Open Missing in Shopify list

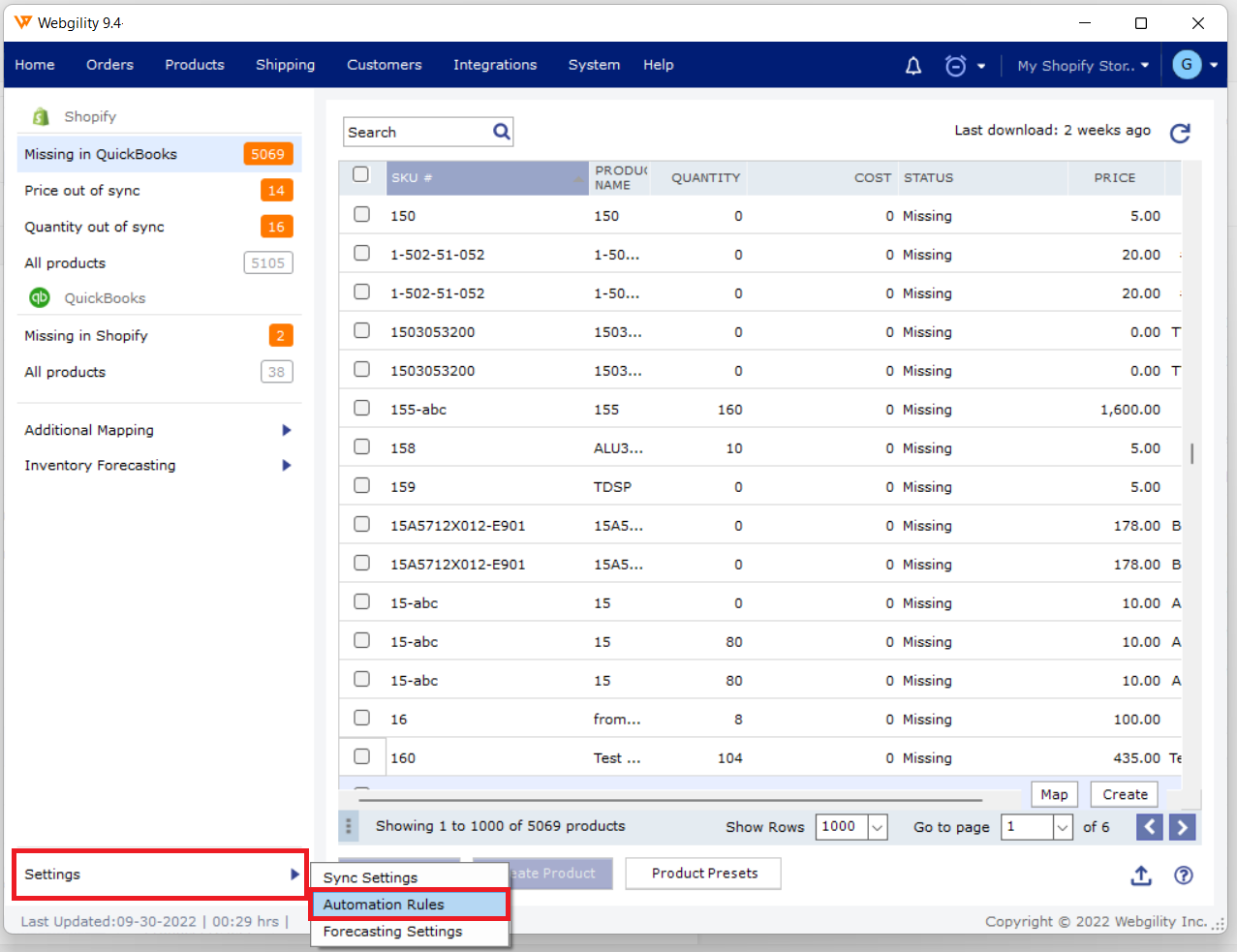[x=159, y=336]
